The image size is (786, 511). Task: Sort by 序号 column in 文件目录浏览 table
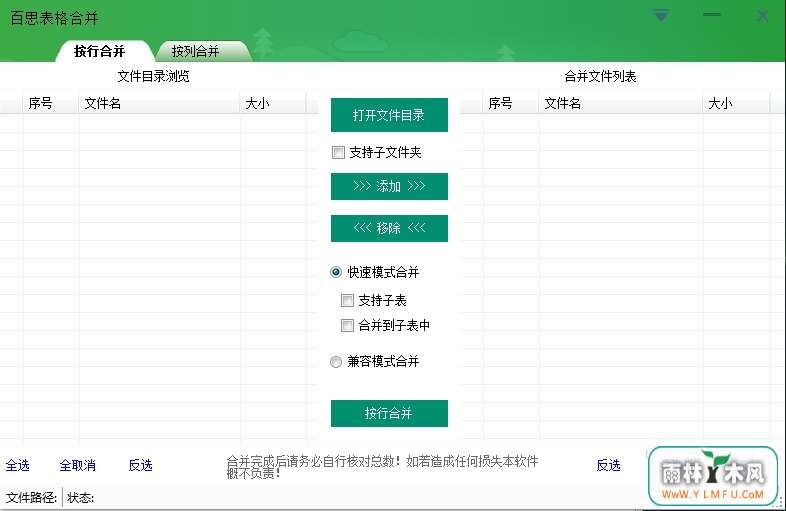51,103
